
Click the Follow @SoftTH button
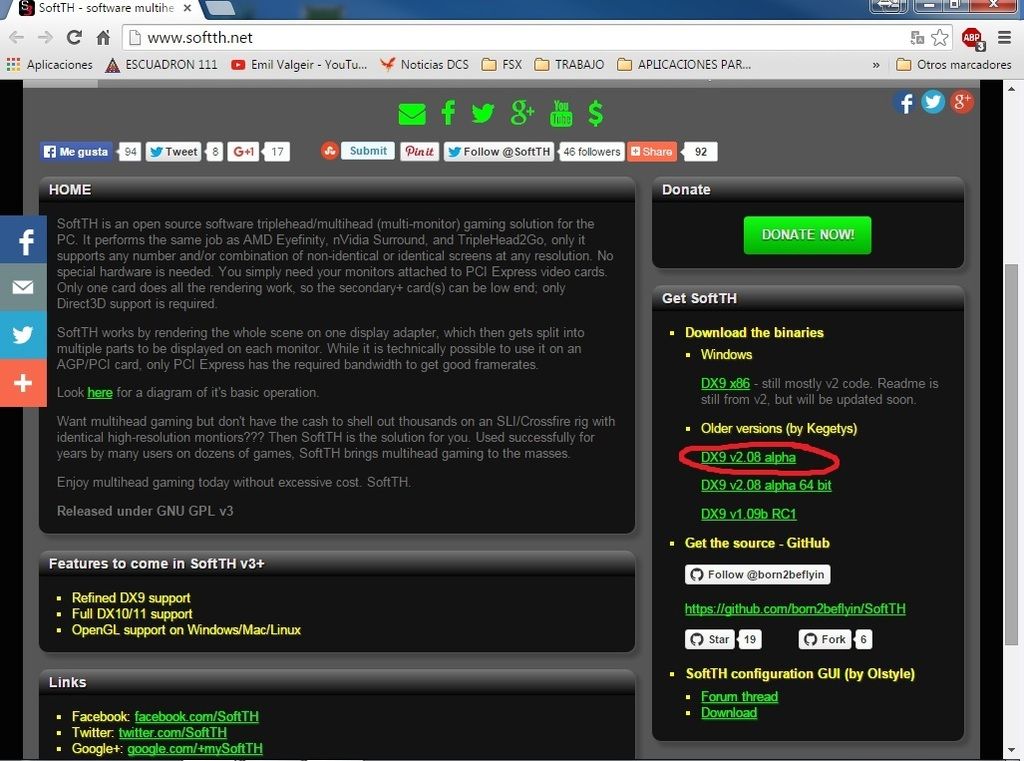499,152
